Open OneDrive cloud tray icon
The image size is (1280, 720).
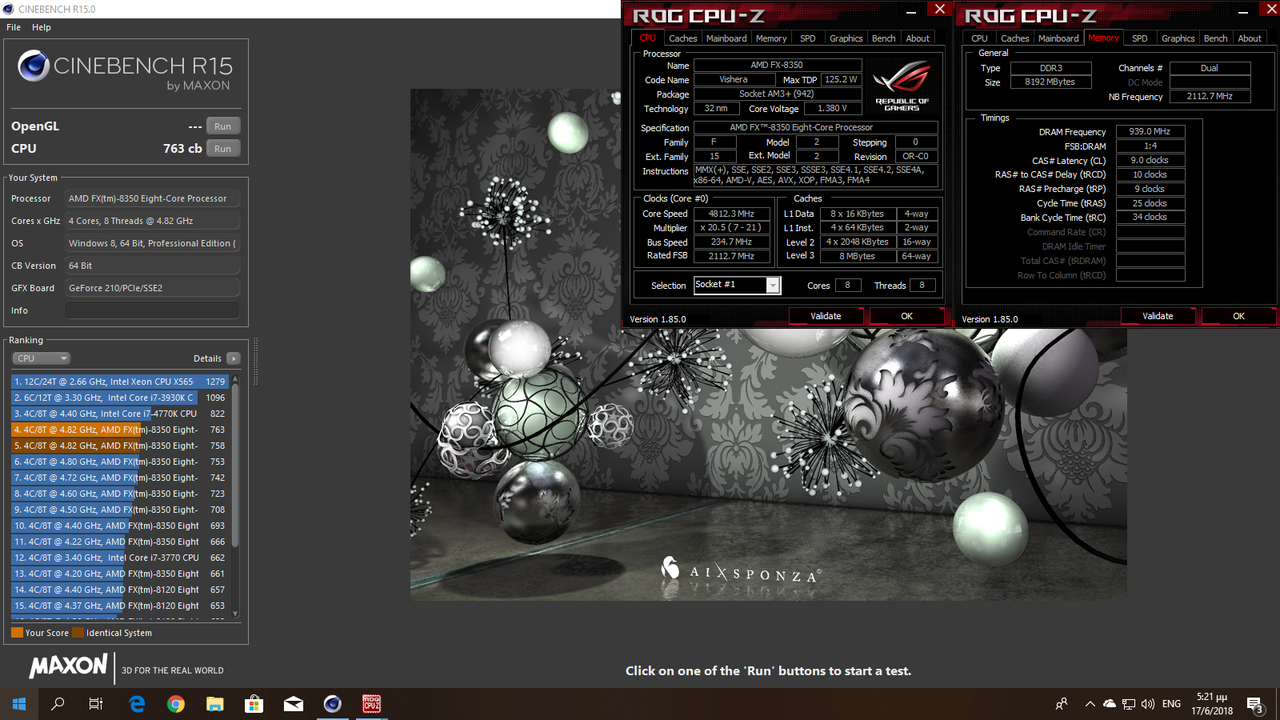[1109, 705]
